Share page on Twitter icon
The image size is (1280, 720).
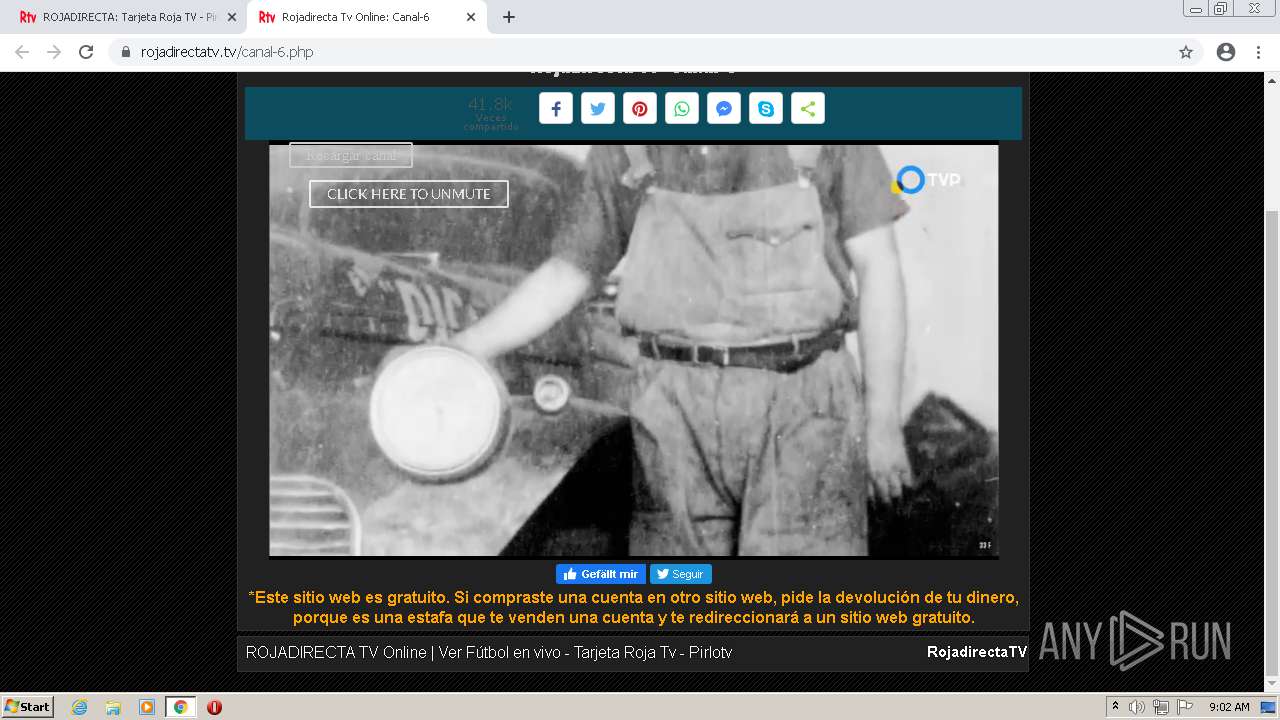(x=598, y=109)
